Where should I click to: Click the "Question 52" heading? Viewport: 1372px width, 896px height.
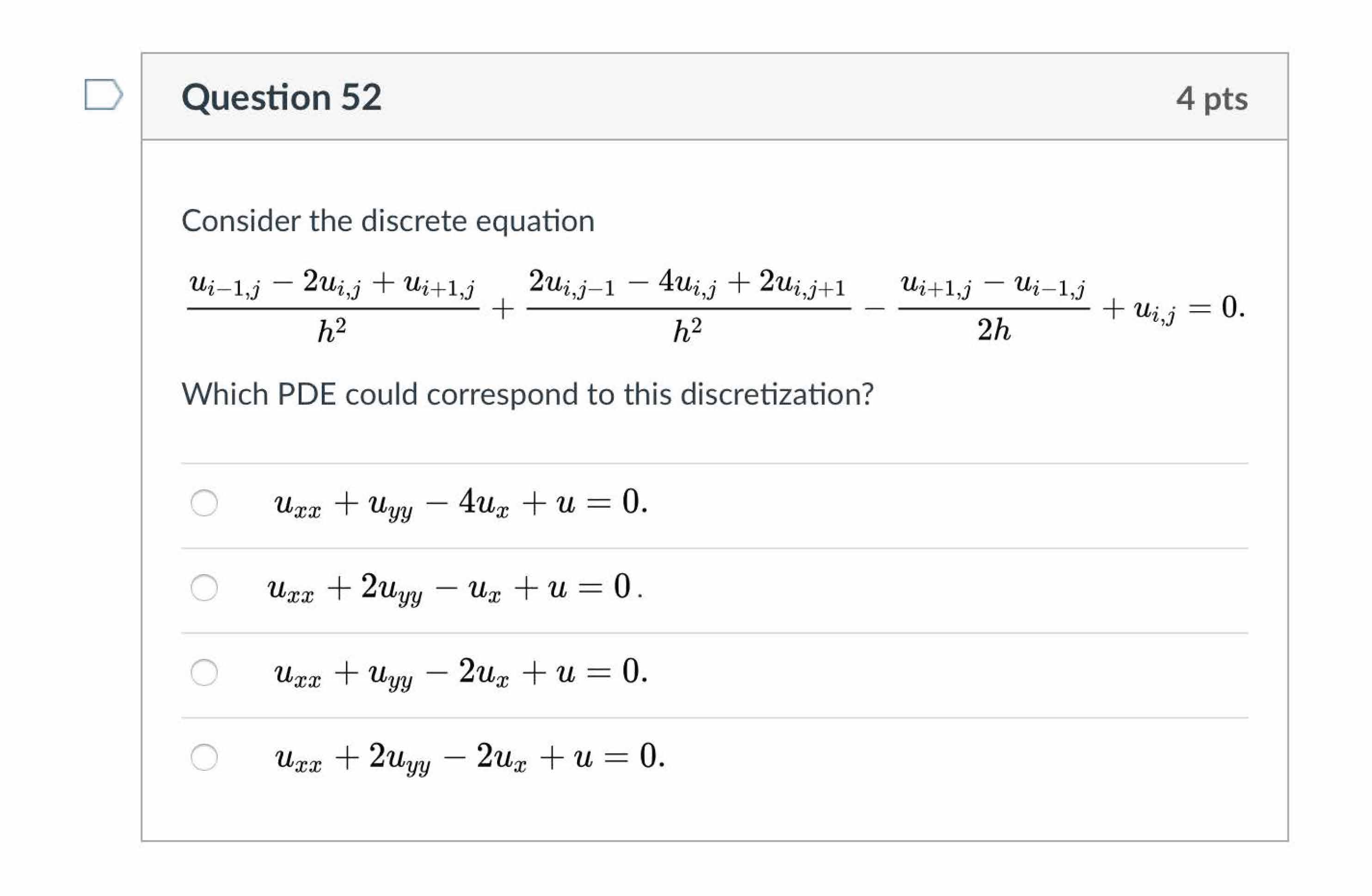coord(281,97)
